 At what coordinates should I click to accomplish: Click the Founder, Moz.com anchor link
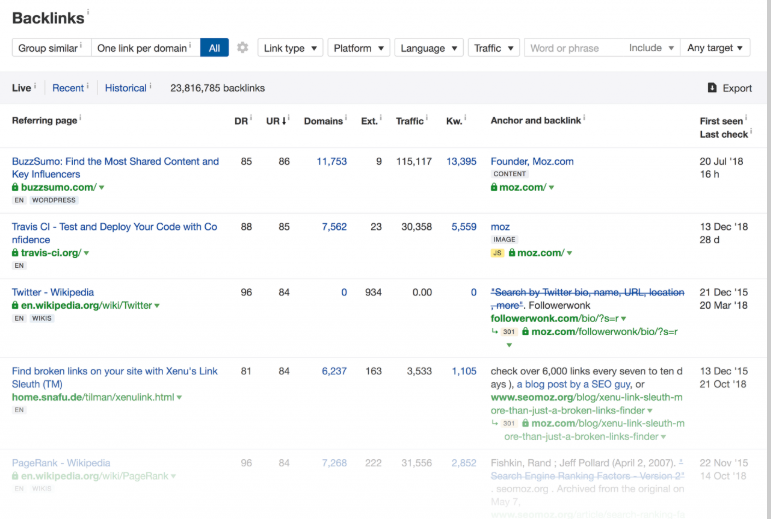(x=532, y=161)
